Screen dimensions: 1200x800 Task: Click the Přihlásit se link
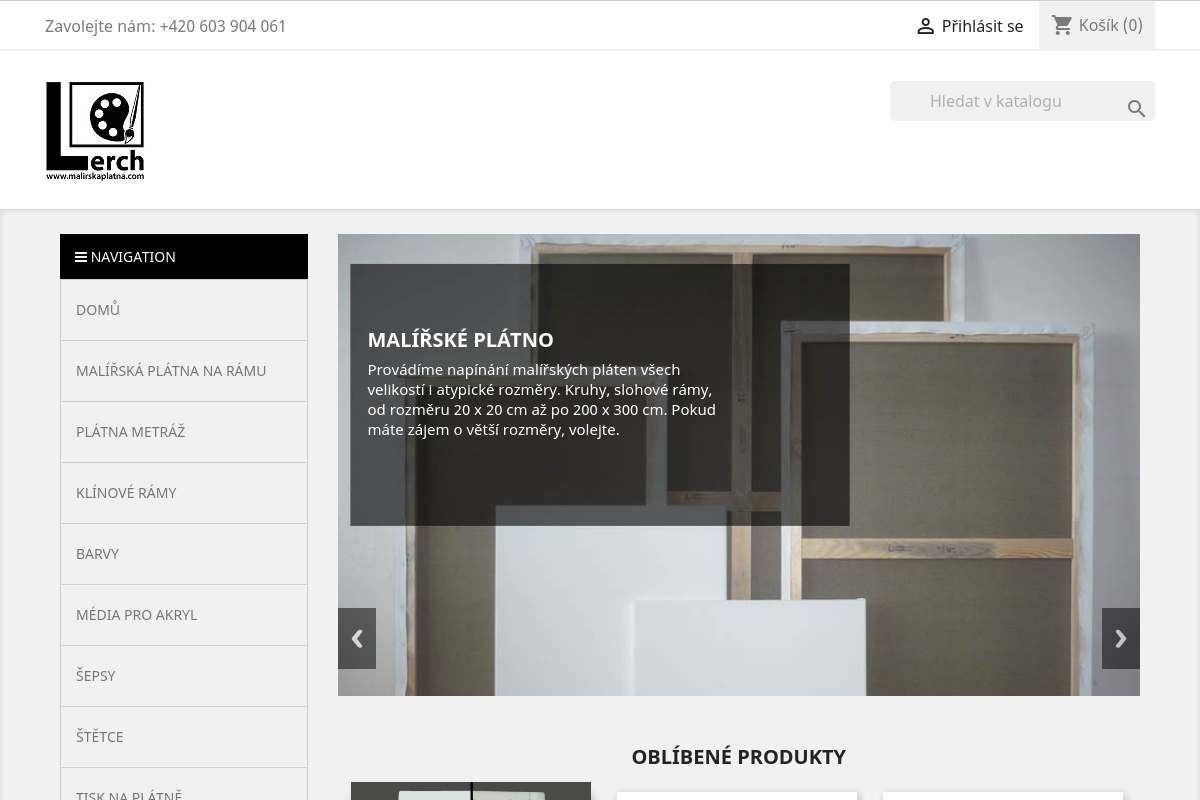tap(982, 26)
